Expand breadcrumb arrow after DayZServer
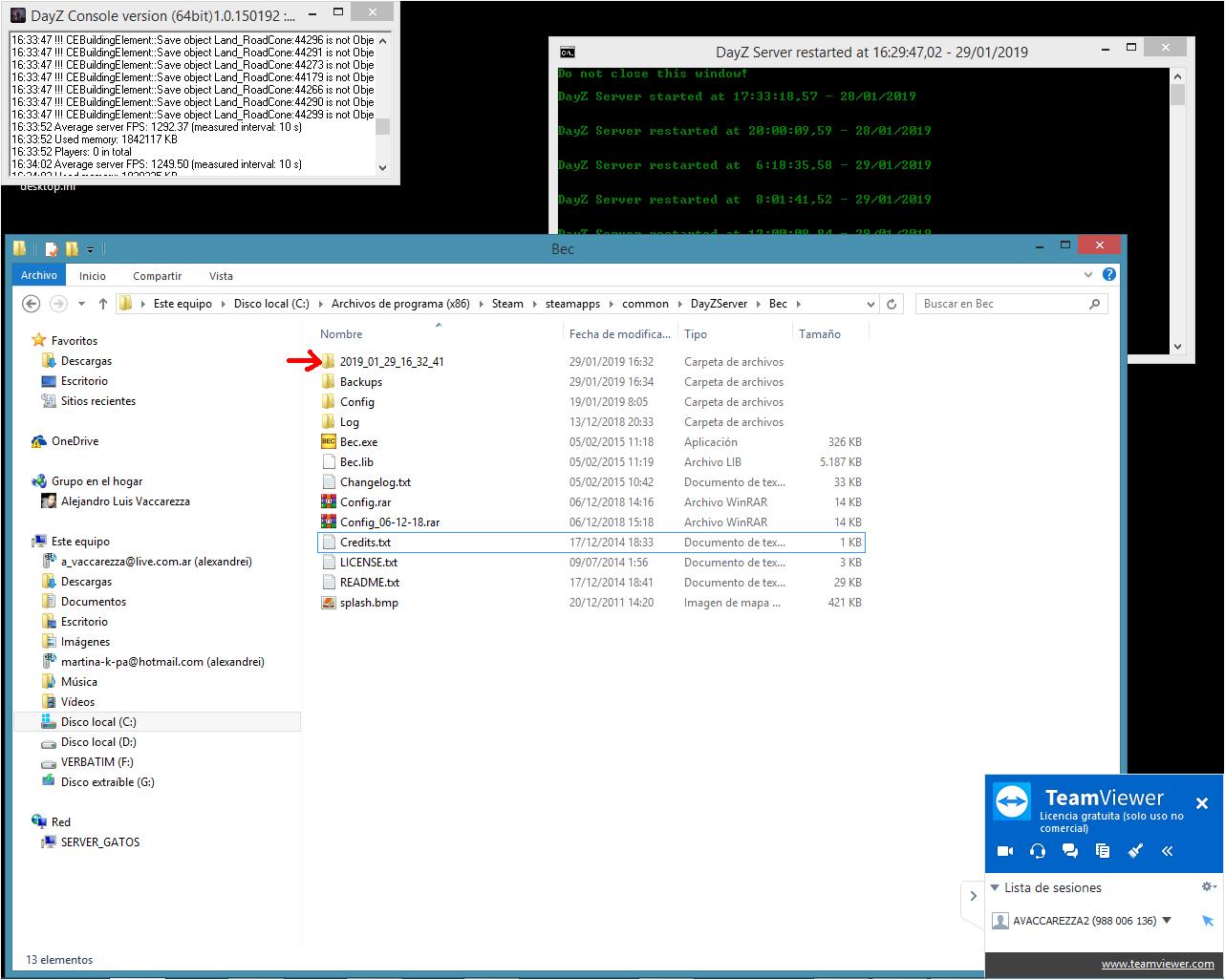Viewport: 1225px width, 980px height. click(x=759, y=304)
